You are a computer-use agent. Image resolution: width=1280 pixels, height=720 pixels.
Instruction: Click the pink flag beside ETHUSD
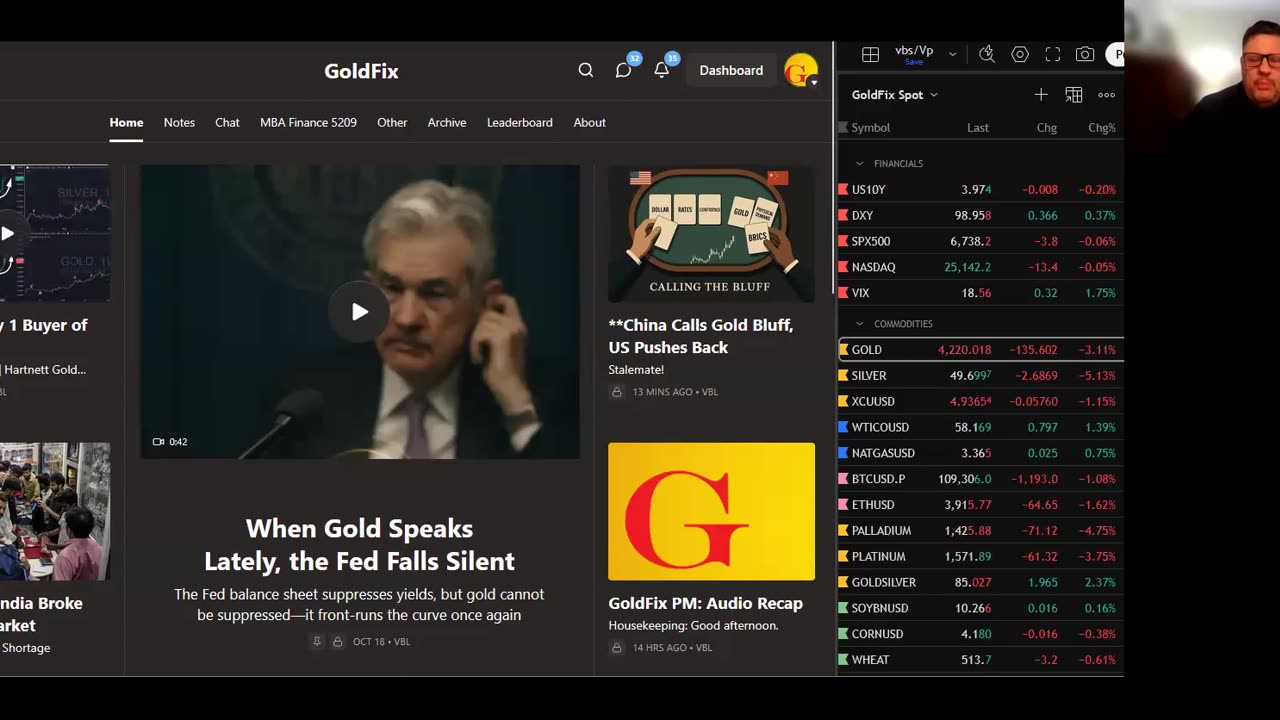(x=843, y=505)
